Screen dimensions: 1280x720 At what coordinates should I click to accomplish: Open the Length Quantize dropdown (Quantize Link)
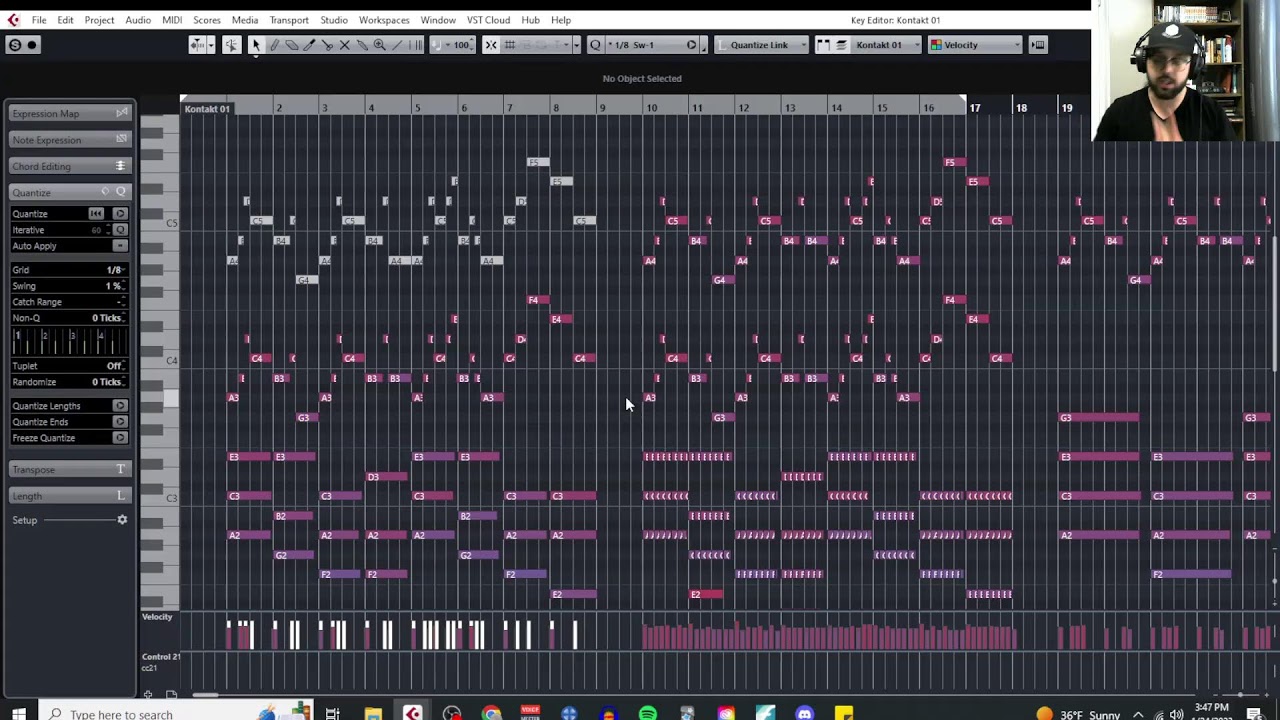763,45
